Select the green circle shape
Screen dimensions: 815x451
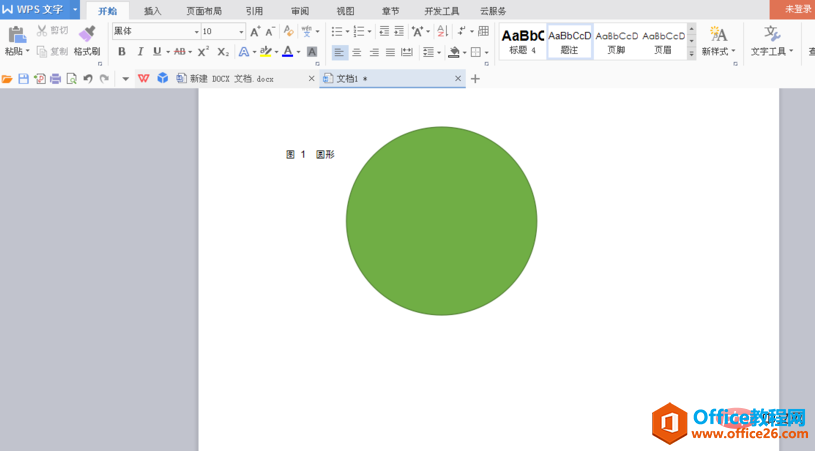click(x=441, y=221)
